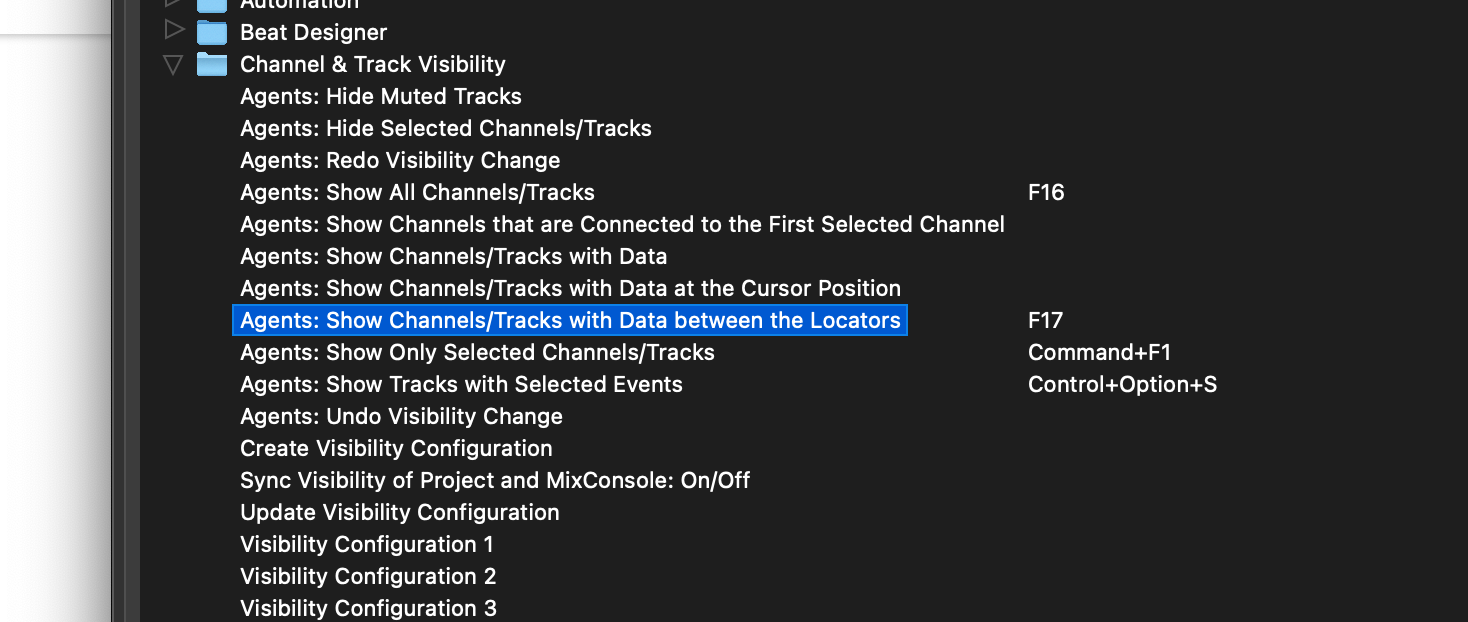This screenshot has width=1468, height=622.
Task: Select Create Visibility Configuration command
Action: tap(396, 448)
